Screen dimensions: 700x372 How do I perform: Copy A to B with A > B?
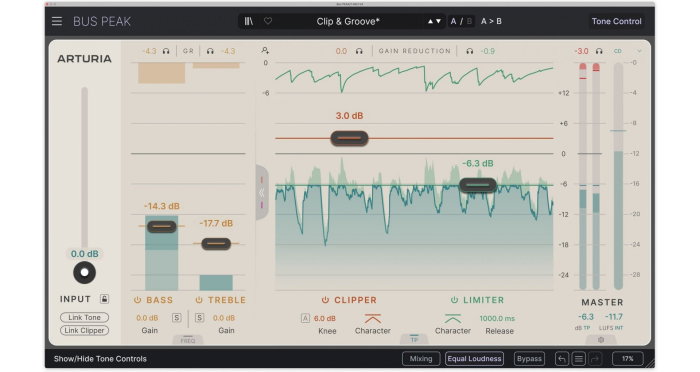click(491, 21)
